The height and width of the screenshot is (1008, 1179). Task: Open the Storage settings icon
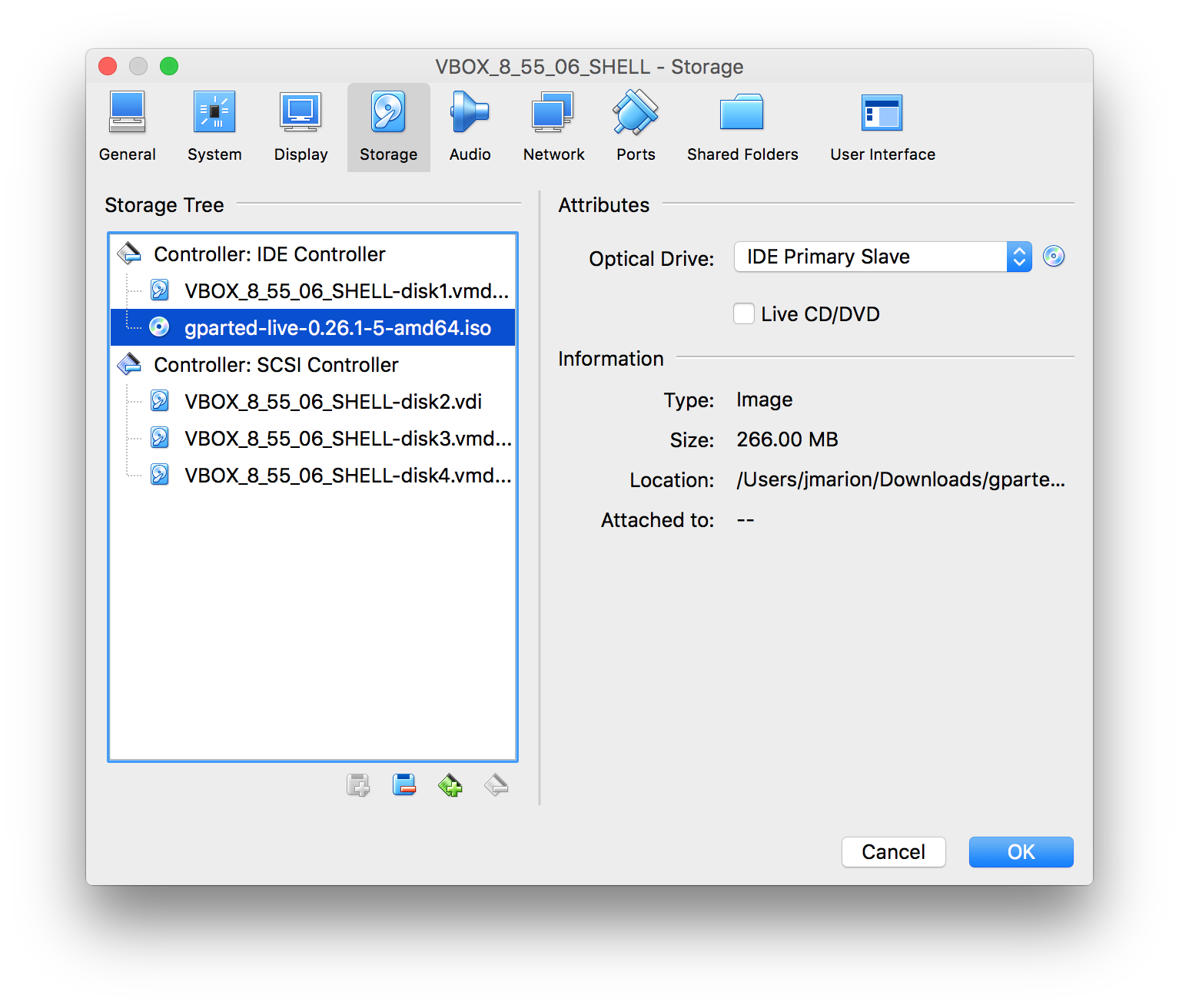tap(388, 123)
